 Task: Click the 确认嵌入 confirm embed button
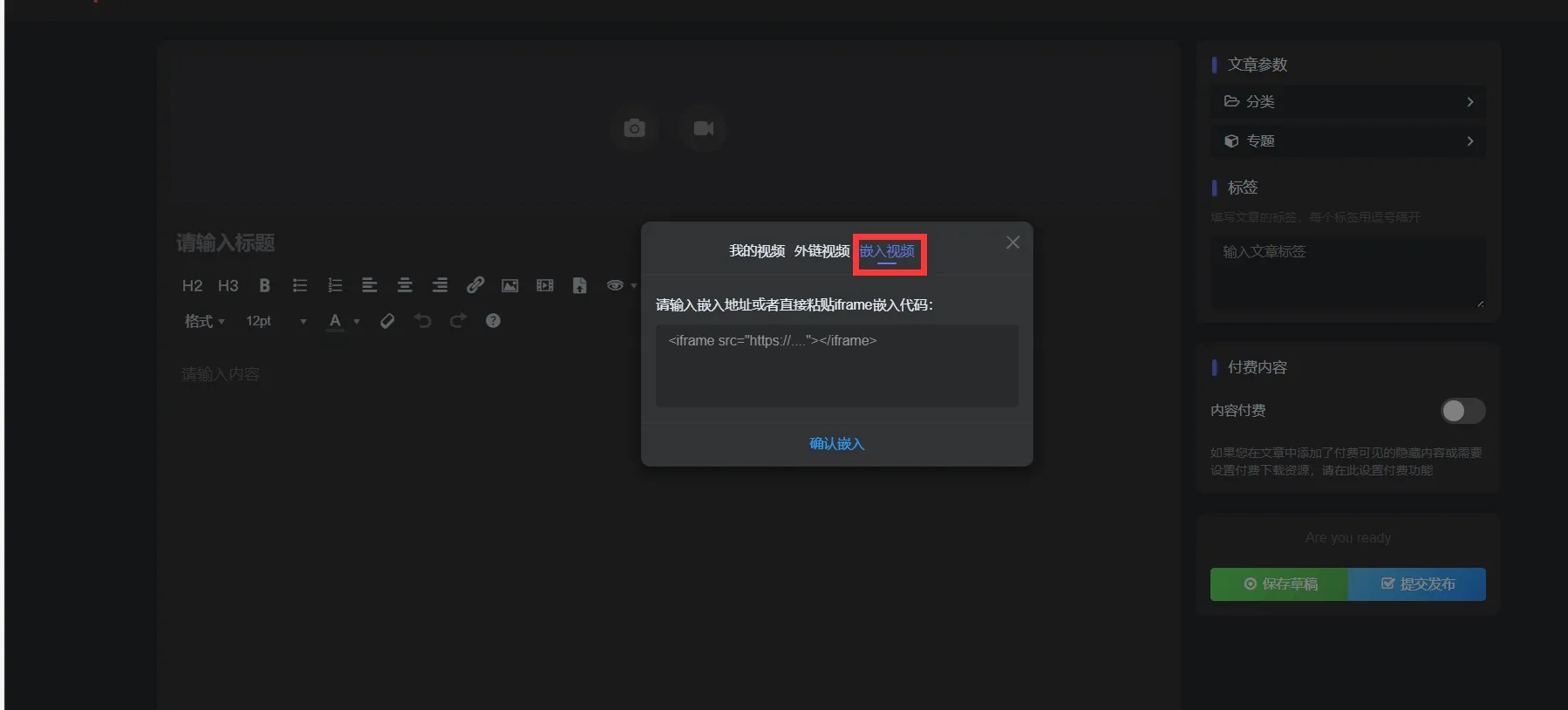pos(836,444)
